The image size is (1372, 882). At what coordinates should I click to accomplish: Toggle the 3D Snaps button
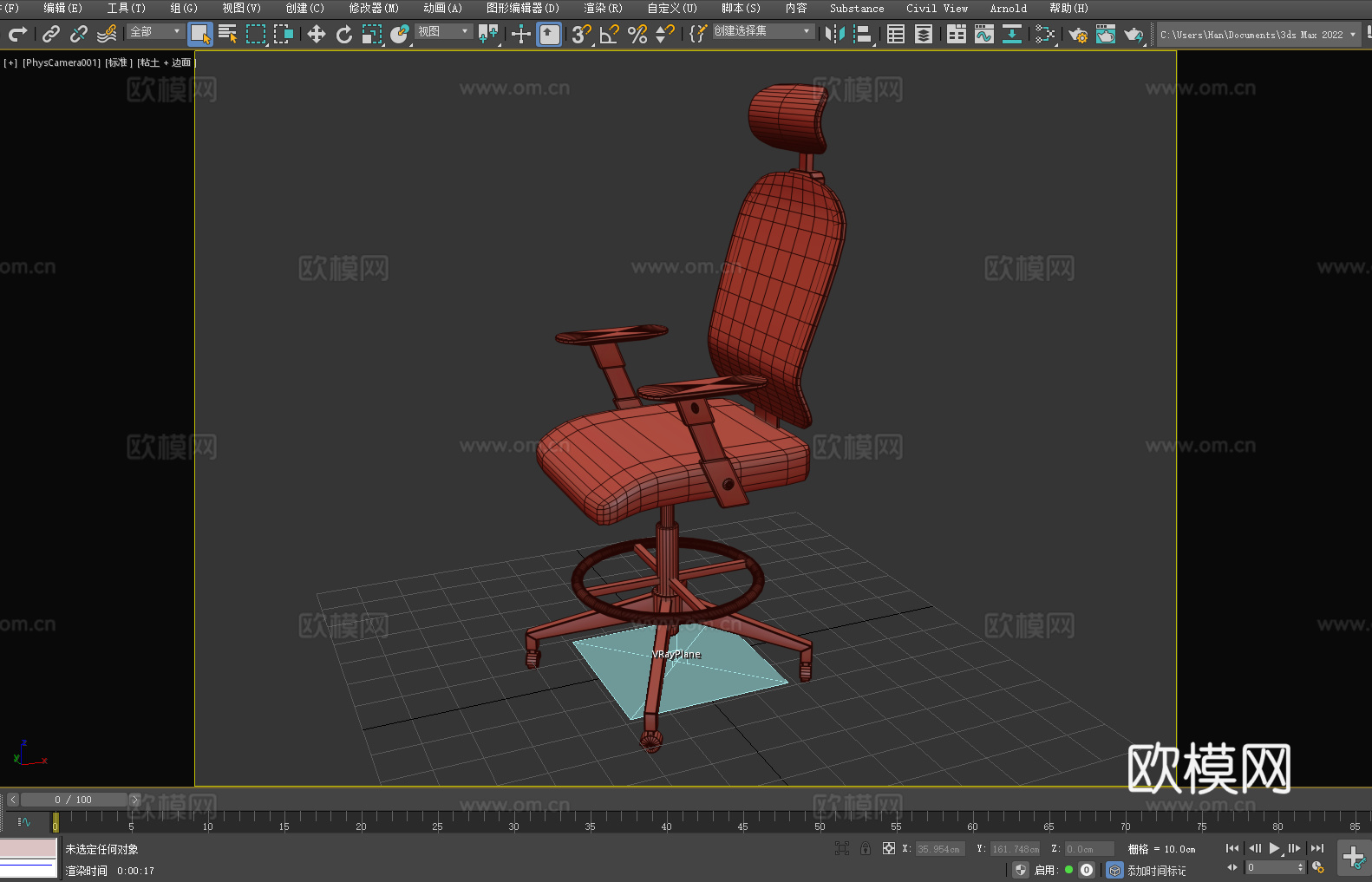(582, 34)
